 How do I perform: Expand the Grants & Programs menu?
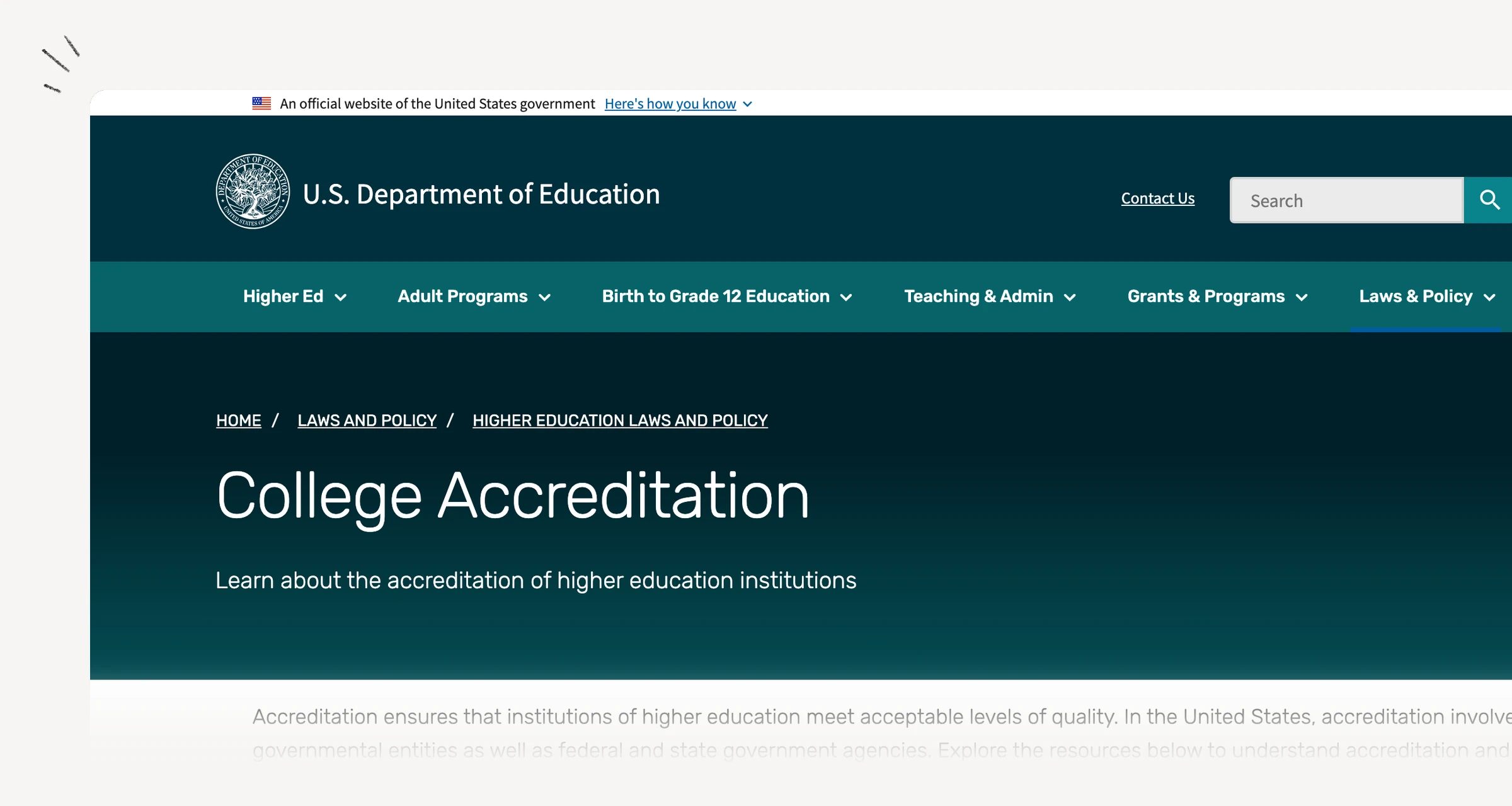(x=1218, y=297)
